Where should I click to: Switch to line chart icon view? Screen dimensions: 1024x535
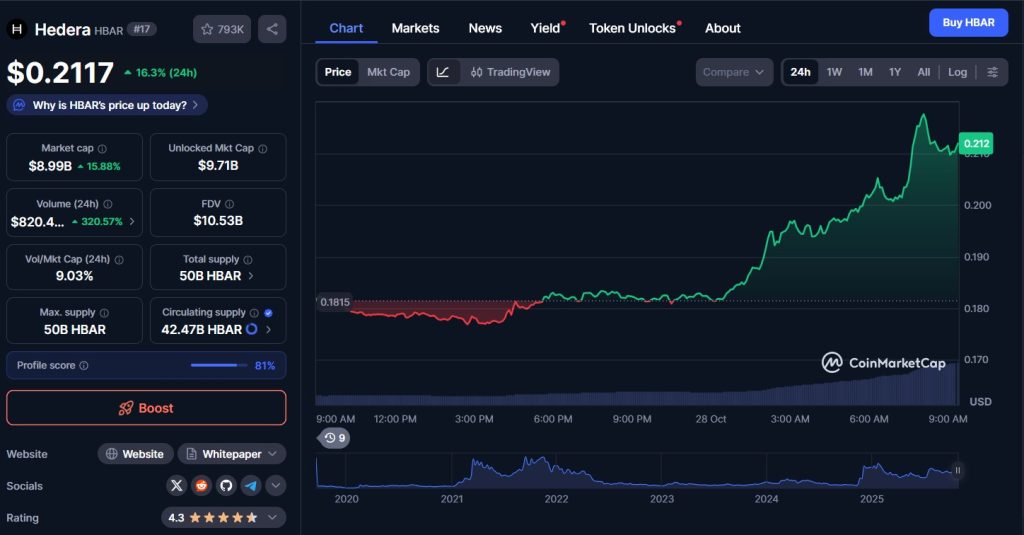coord(443,72)
